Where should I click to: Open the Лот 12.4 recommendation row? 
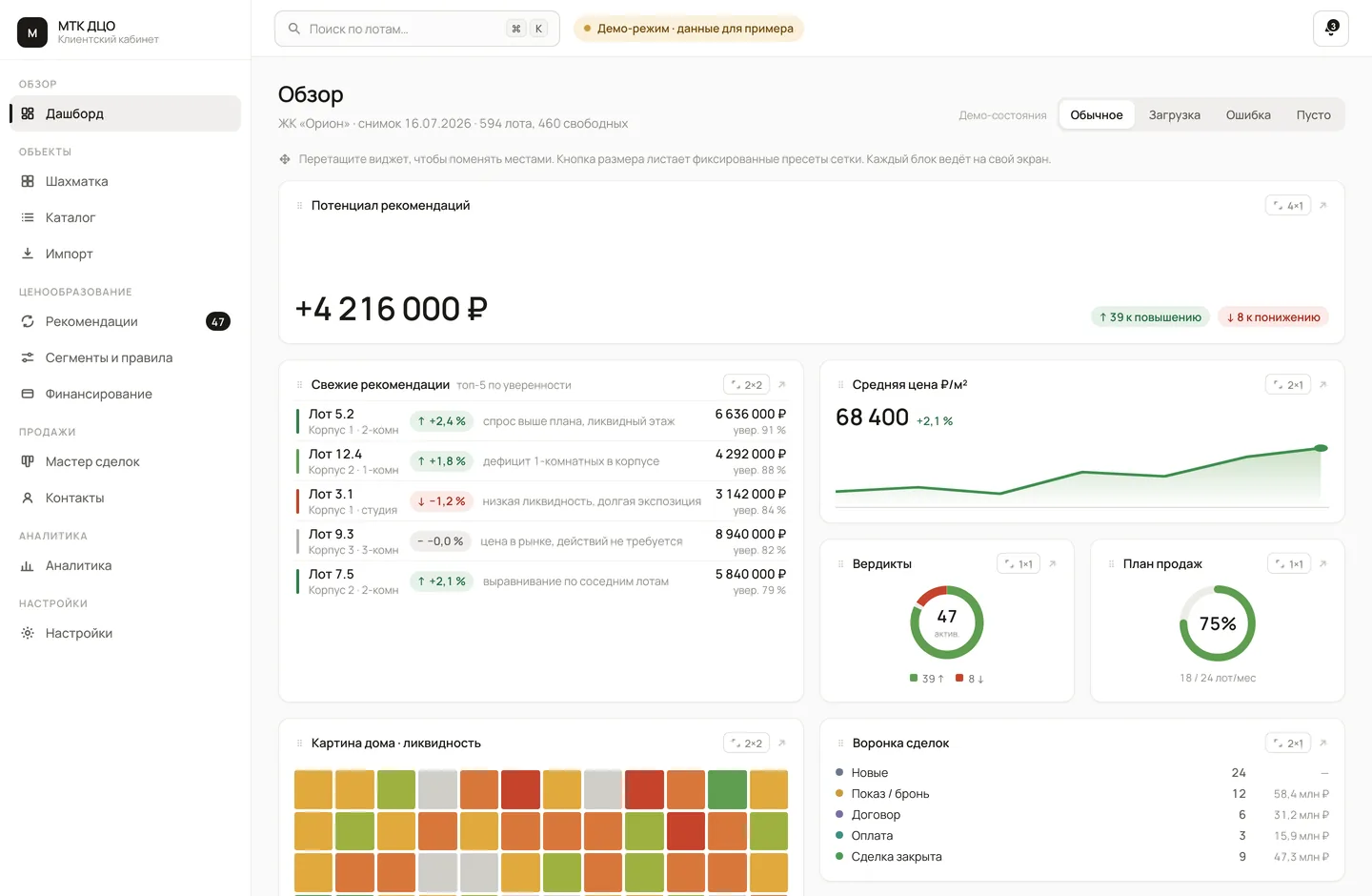[x=541, y=461]
